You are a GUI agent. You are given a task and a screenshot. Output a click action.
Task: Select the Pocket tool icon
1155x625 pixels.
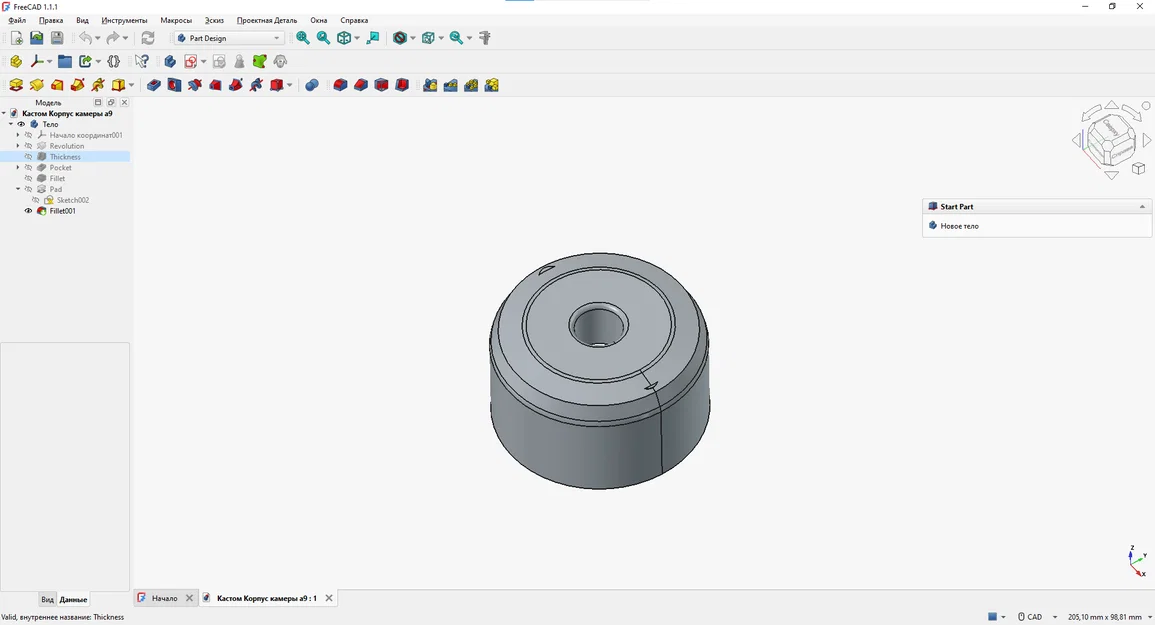click(x=153, y=85)
